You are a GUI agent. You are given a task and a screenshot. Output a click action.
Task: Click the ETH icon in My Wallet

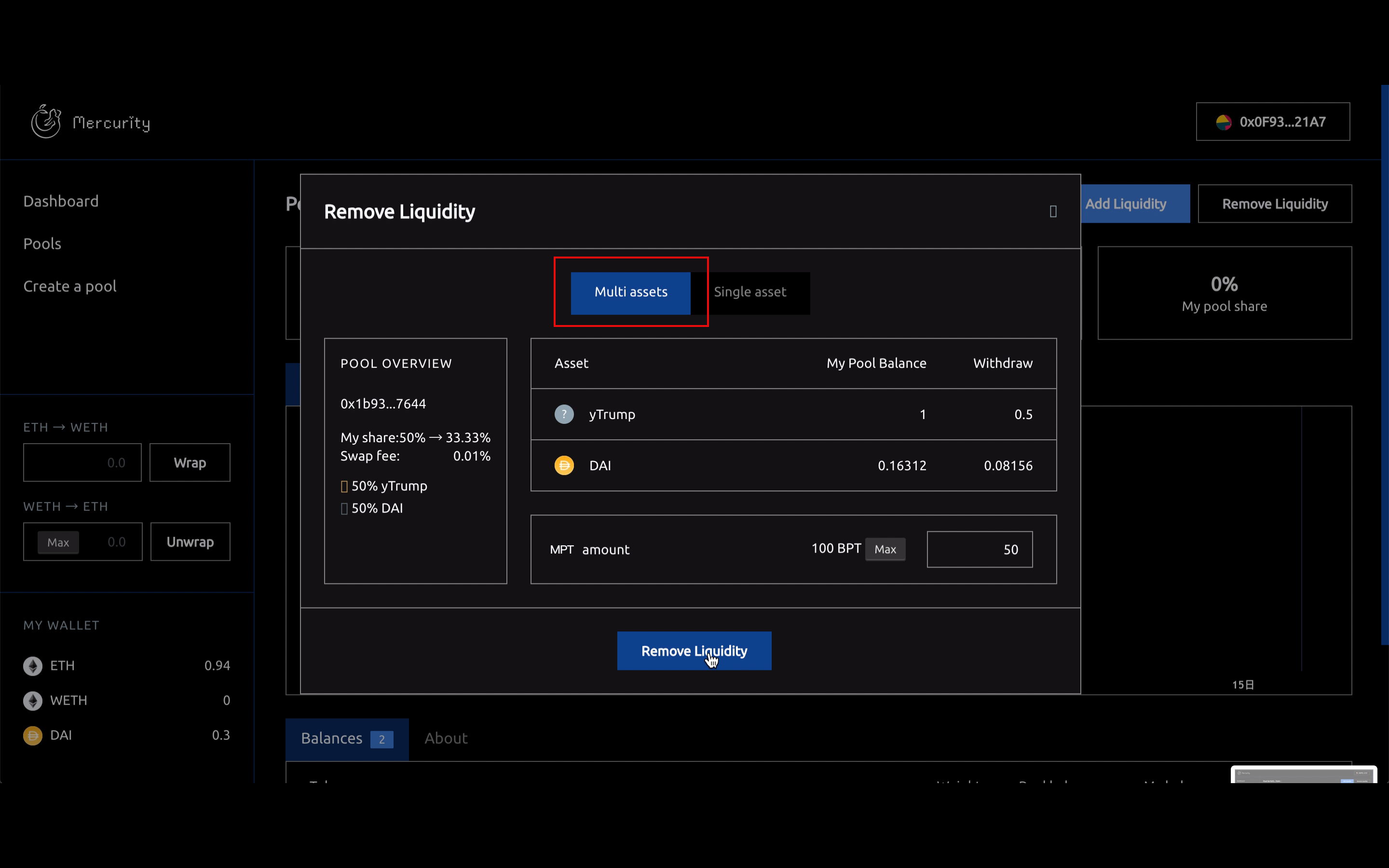pos(33,666)
